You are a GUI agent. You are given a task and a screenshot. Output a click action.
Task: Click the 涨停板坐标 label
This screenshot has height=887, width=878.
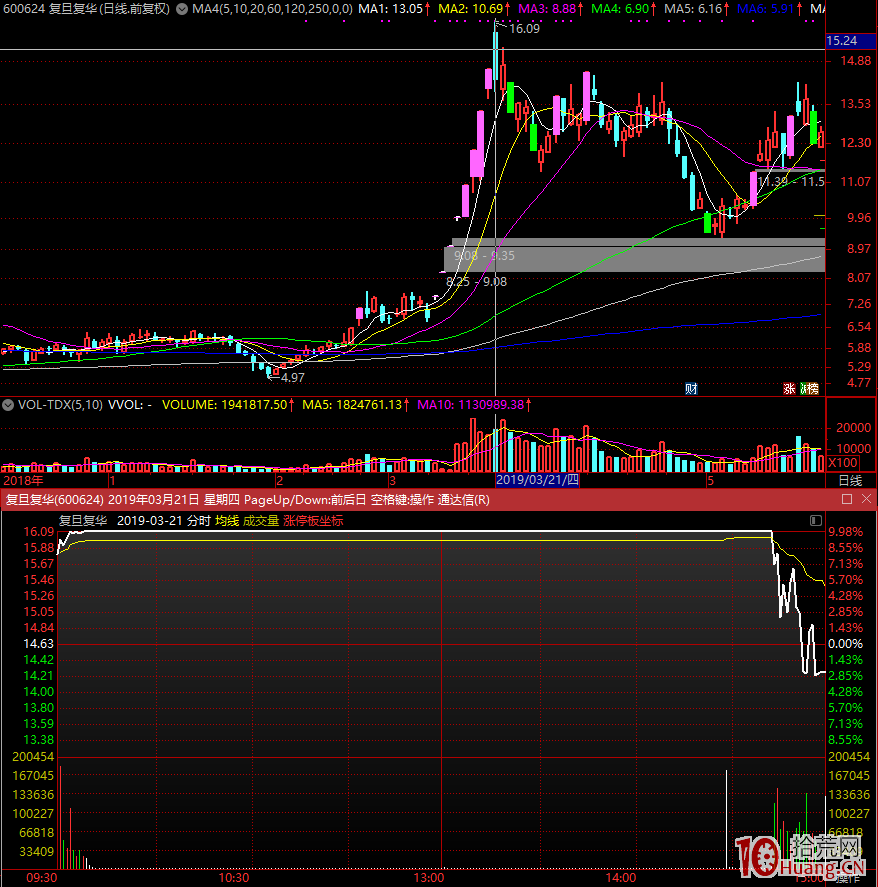tap(313, 520)
